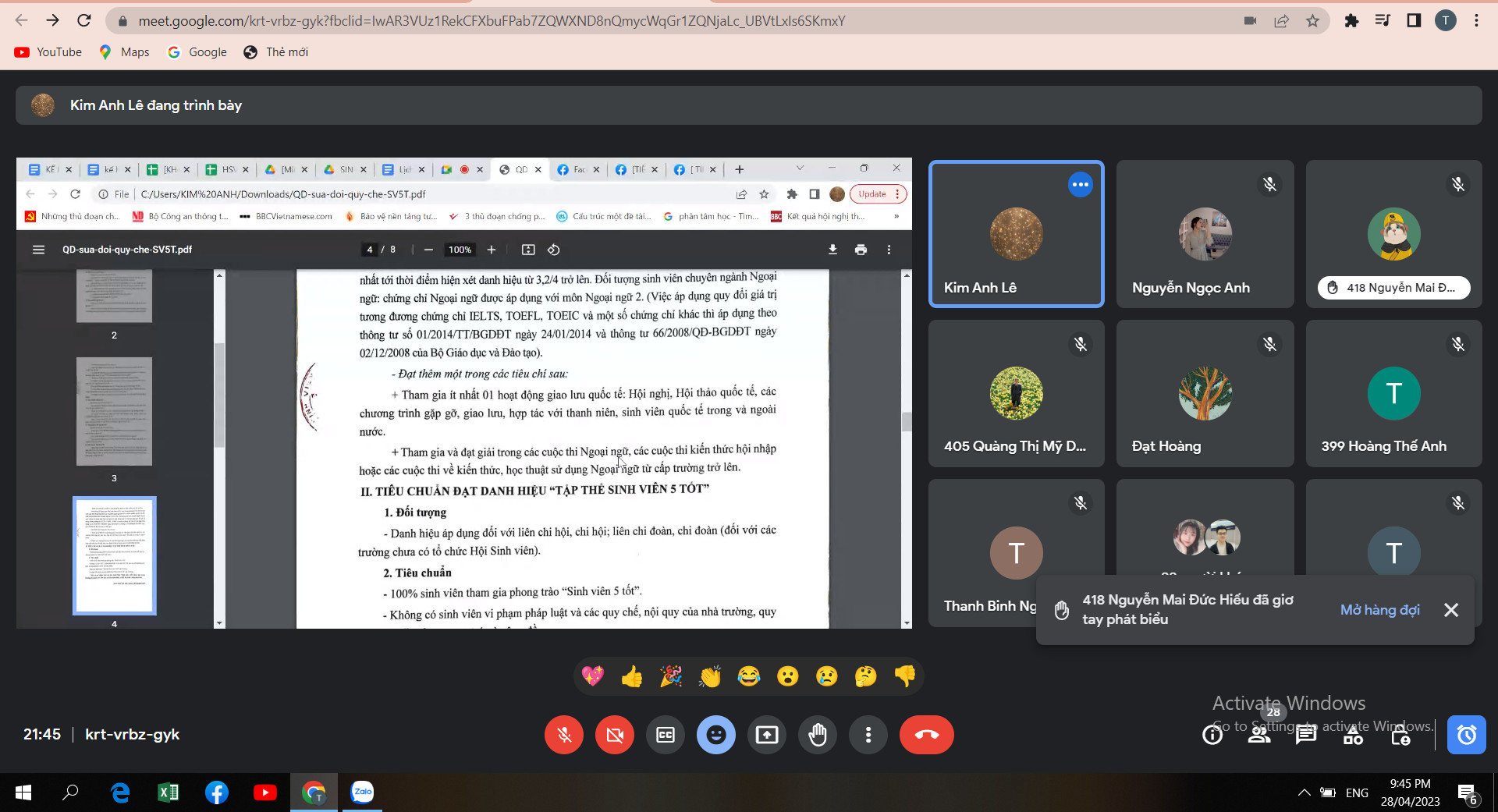Open camera permission icon in address bar
Screen dimensions: 1498x812
1250,21
